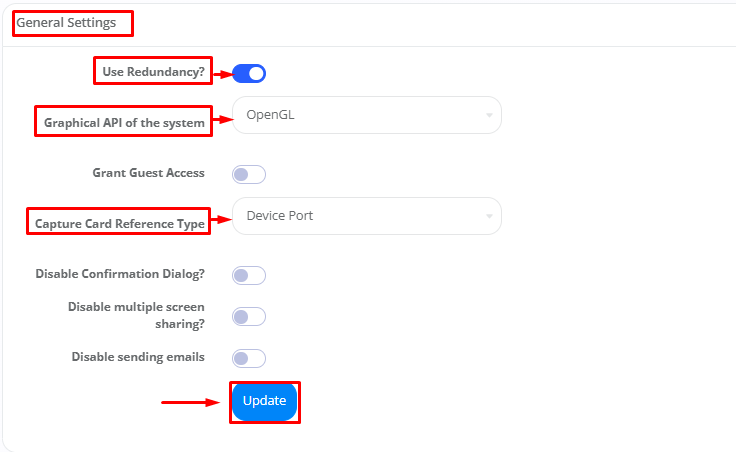Click the Disable sending emails label
Viewport: 736px width, 452px height.
pos(138,357)
